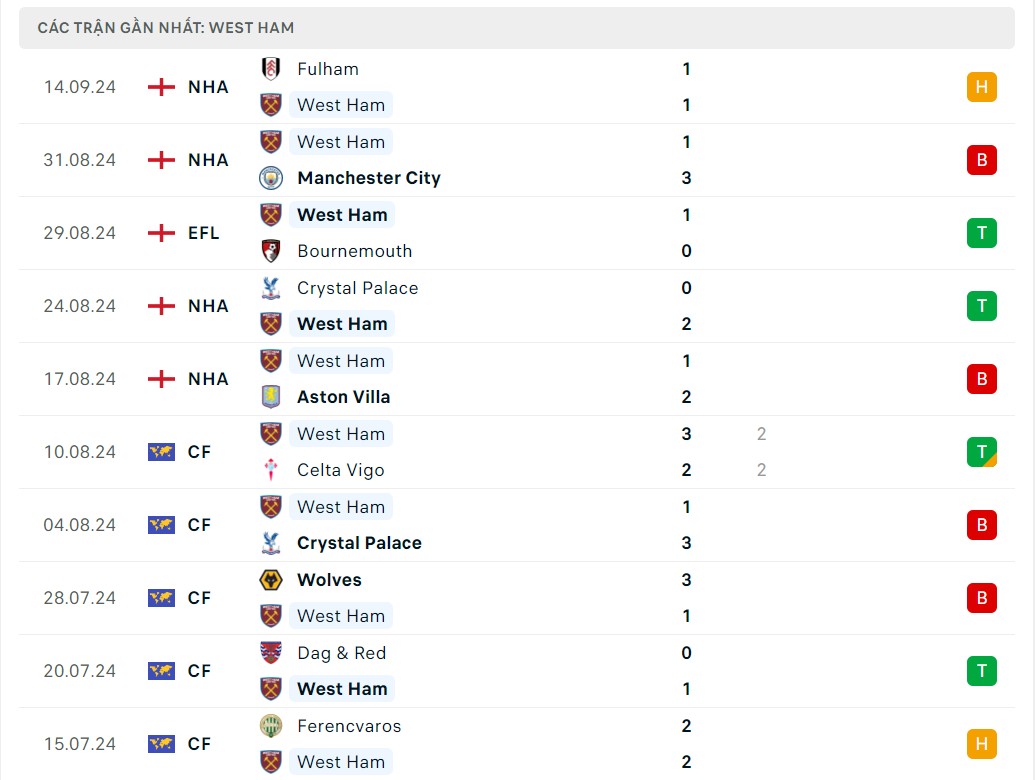Viewport: 1035px width, 780px height.
Task: Click the West Ham team name link against Crystal Palace
Action: coord(341,324)
